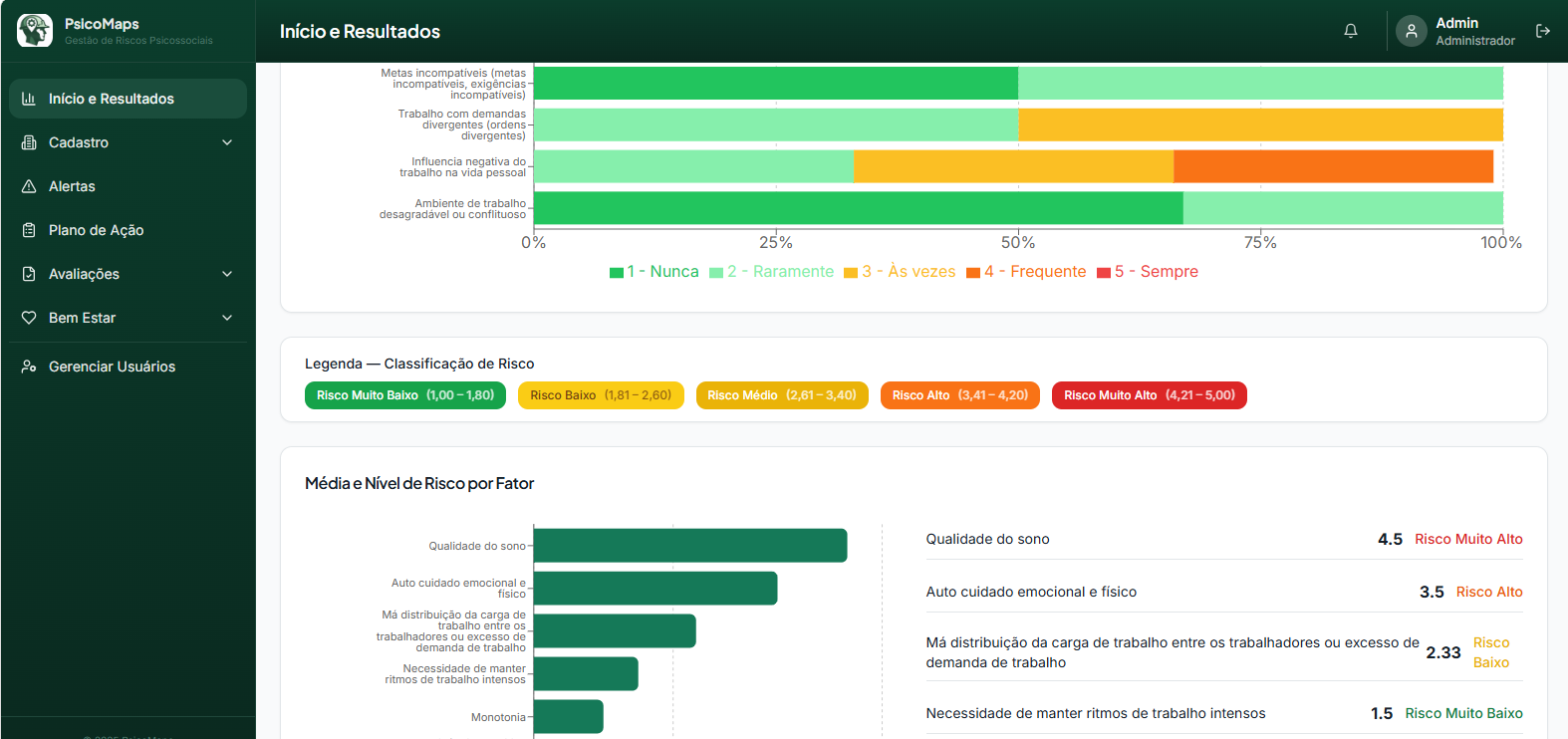The image size is (1568, 739).
Task: Click the Qualidade do sono chart bar
Action: click(x=689, y=546)
